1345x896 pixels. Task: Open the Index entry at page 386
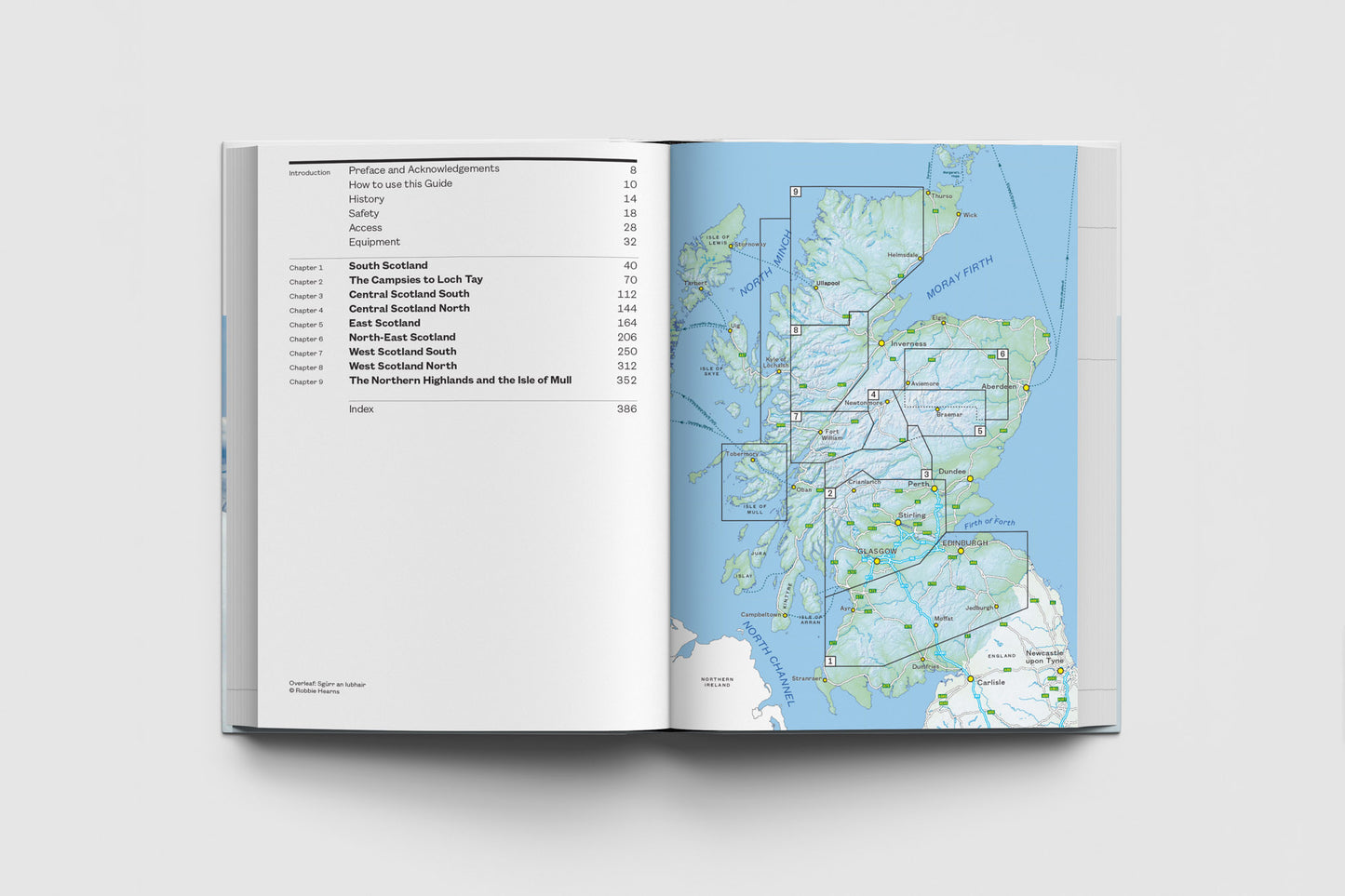[362, 408]
